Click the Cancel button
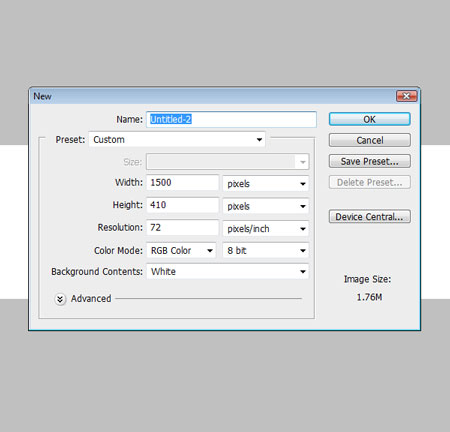This screenshot has width=450, height=432. click(x=369, y=140)
